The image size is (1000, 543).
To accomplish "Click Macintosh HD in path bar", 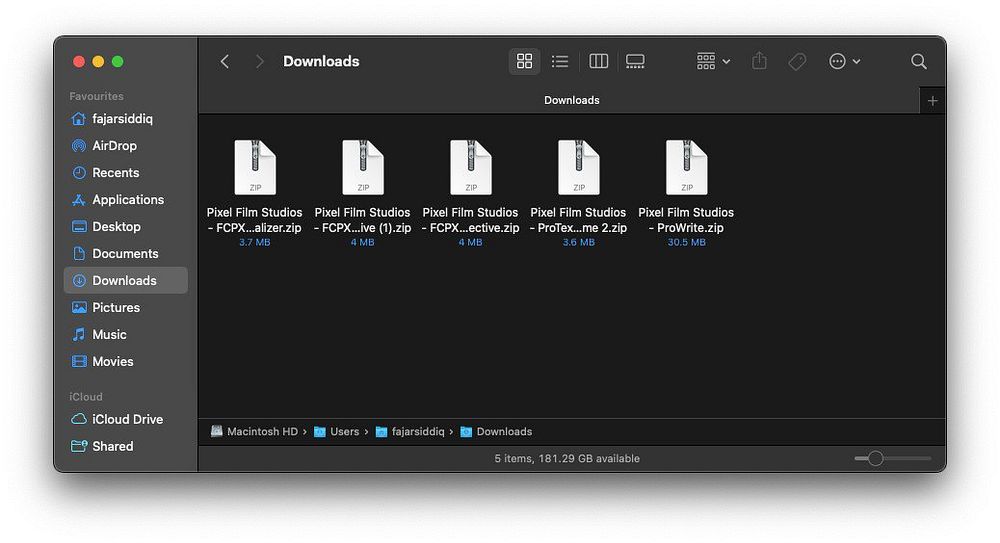I will point(254,431).
